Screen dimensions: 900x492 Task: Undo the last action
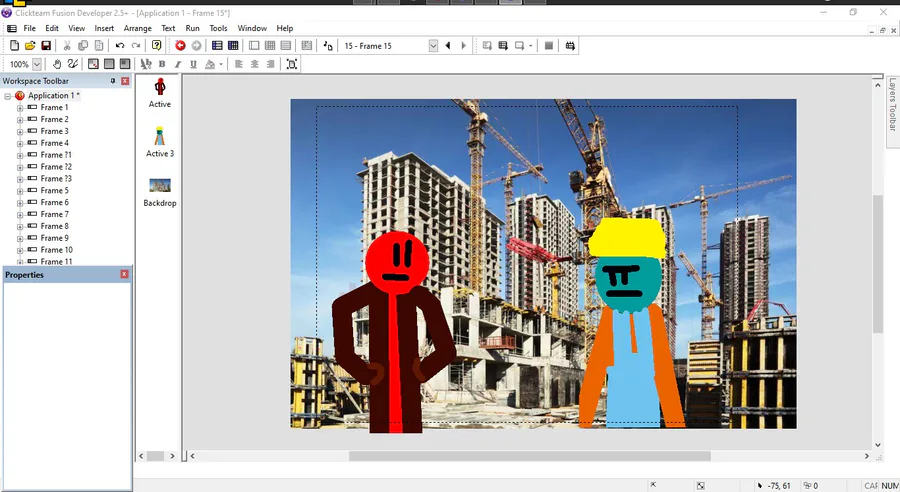click(119, 45)
